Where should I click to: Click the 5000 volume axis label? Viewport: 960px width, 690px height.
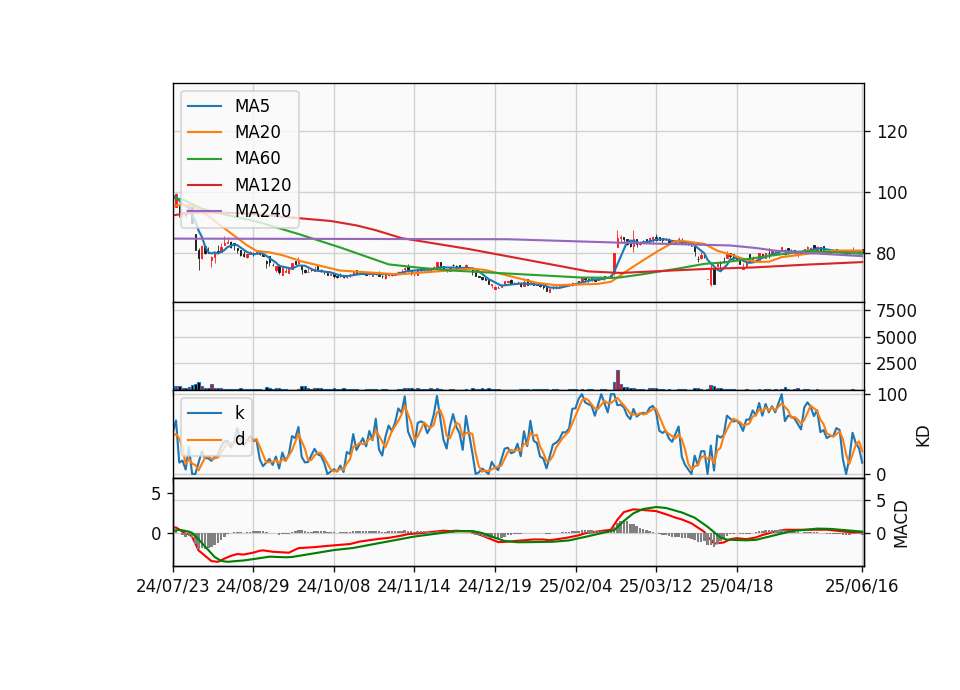tap(896, 338)
